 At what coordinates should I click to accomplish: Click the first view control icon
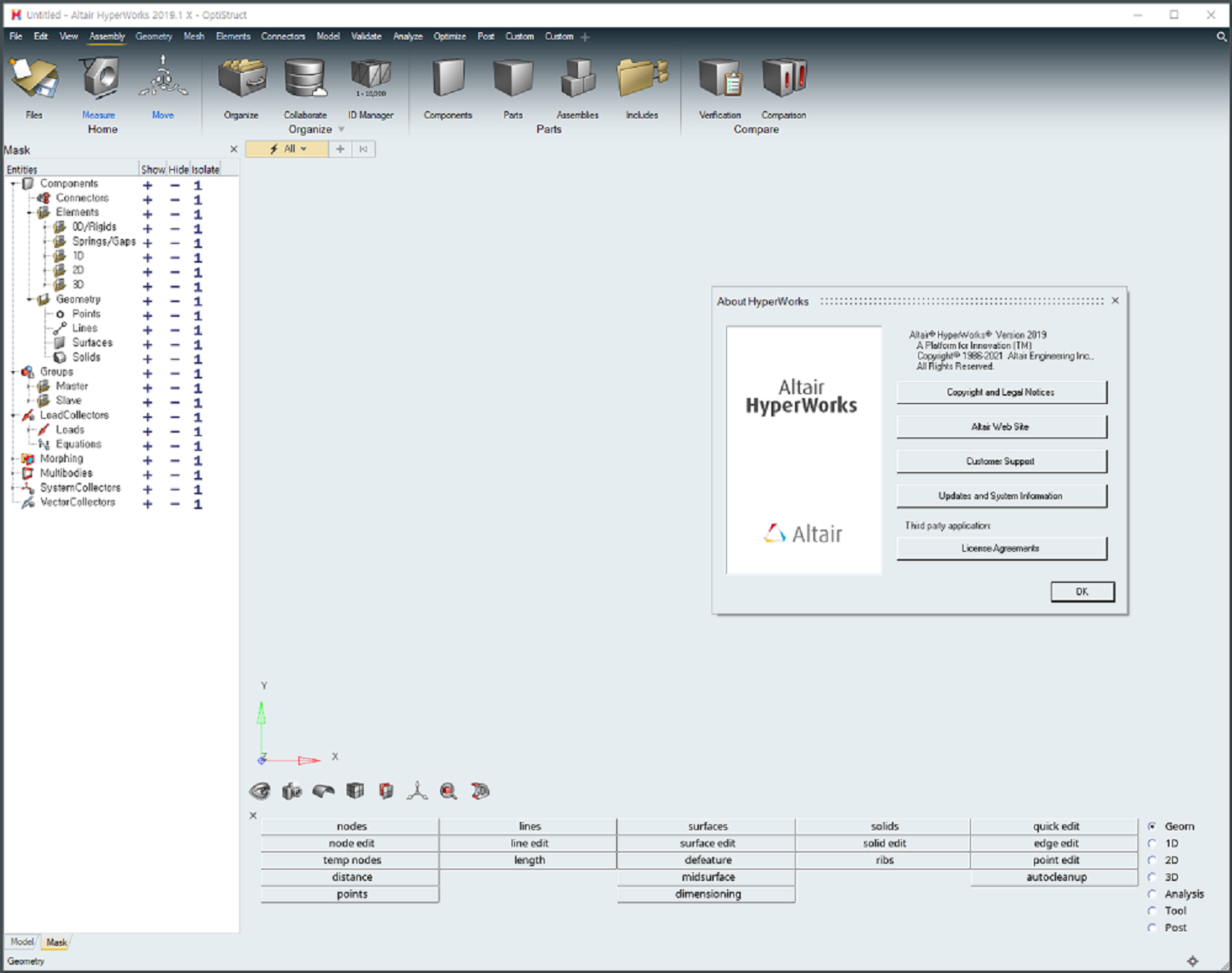260,791
